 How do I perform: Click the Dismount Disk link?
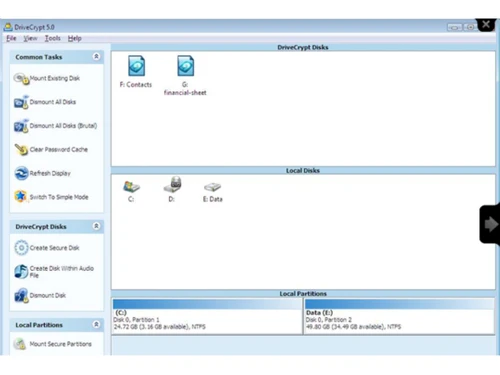click(x=48, y=295)
